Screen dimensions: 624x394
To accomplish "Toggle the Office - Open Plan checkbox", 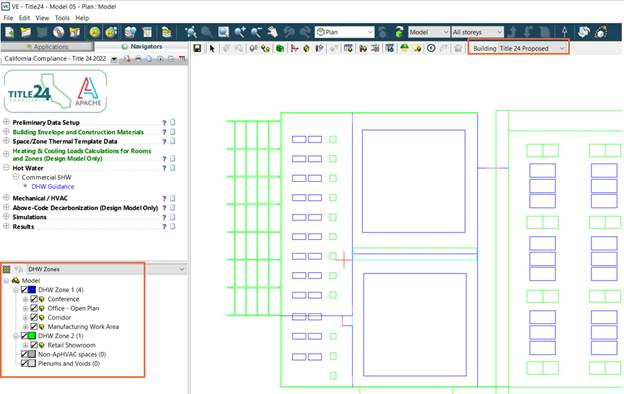I will [34, 308].
